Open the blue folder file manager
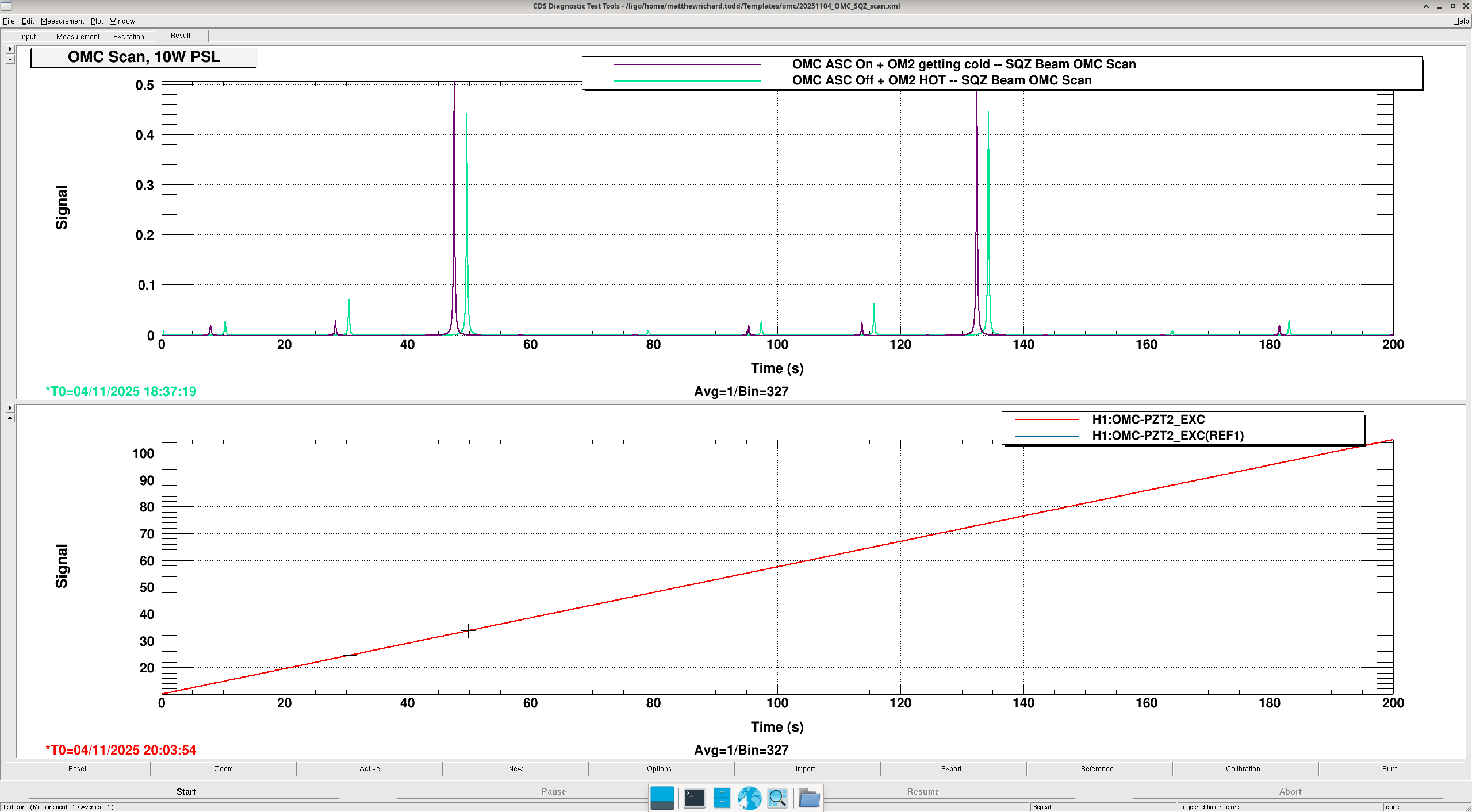1472x812 pixels. [809, 798]
